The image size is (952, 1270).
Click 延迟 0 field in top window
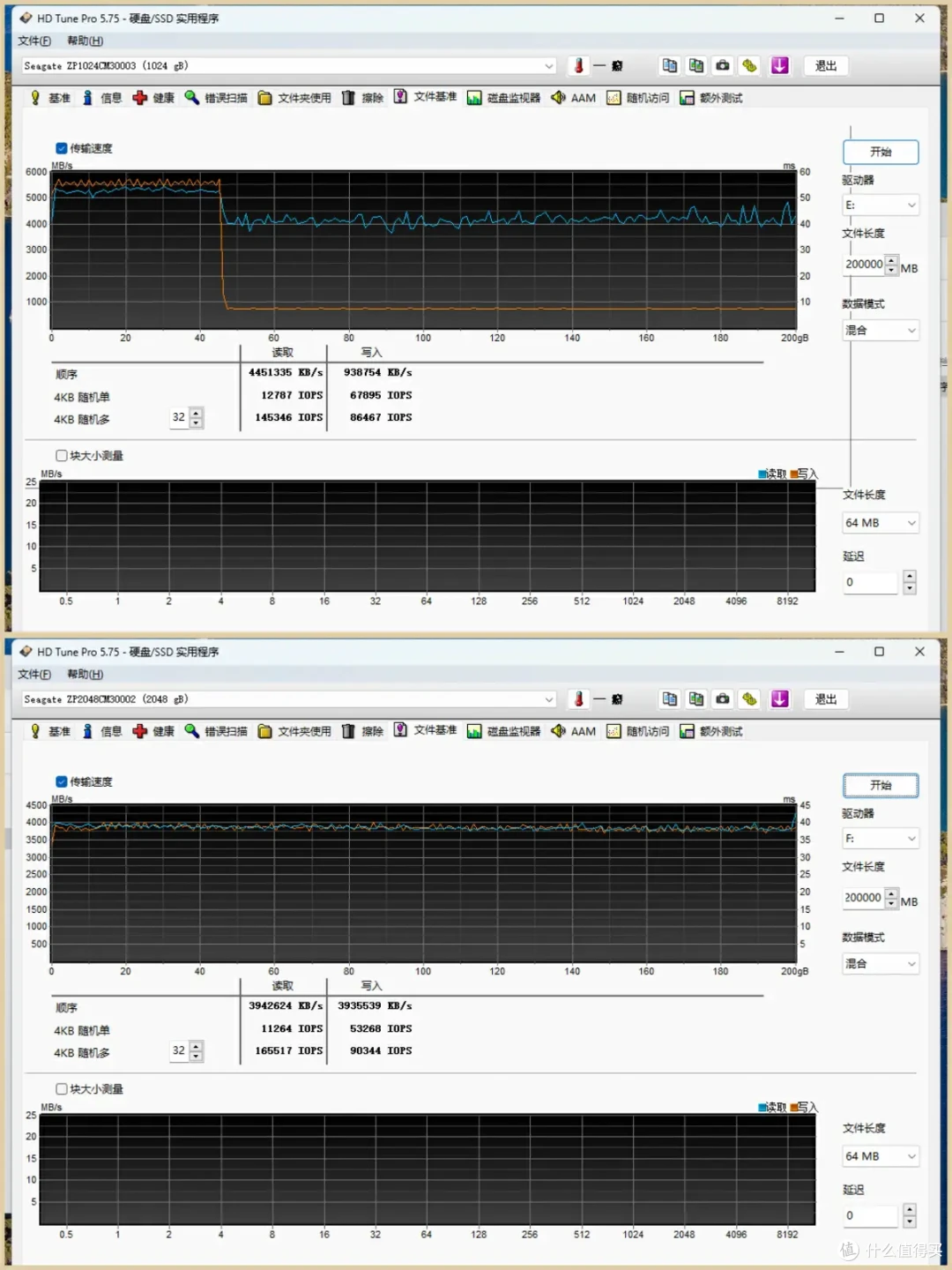pos(871,582)
